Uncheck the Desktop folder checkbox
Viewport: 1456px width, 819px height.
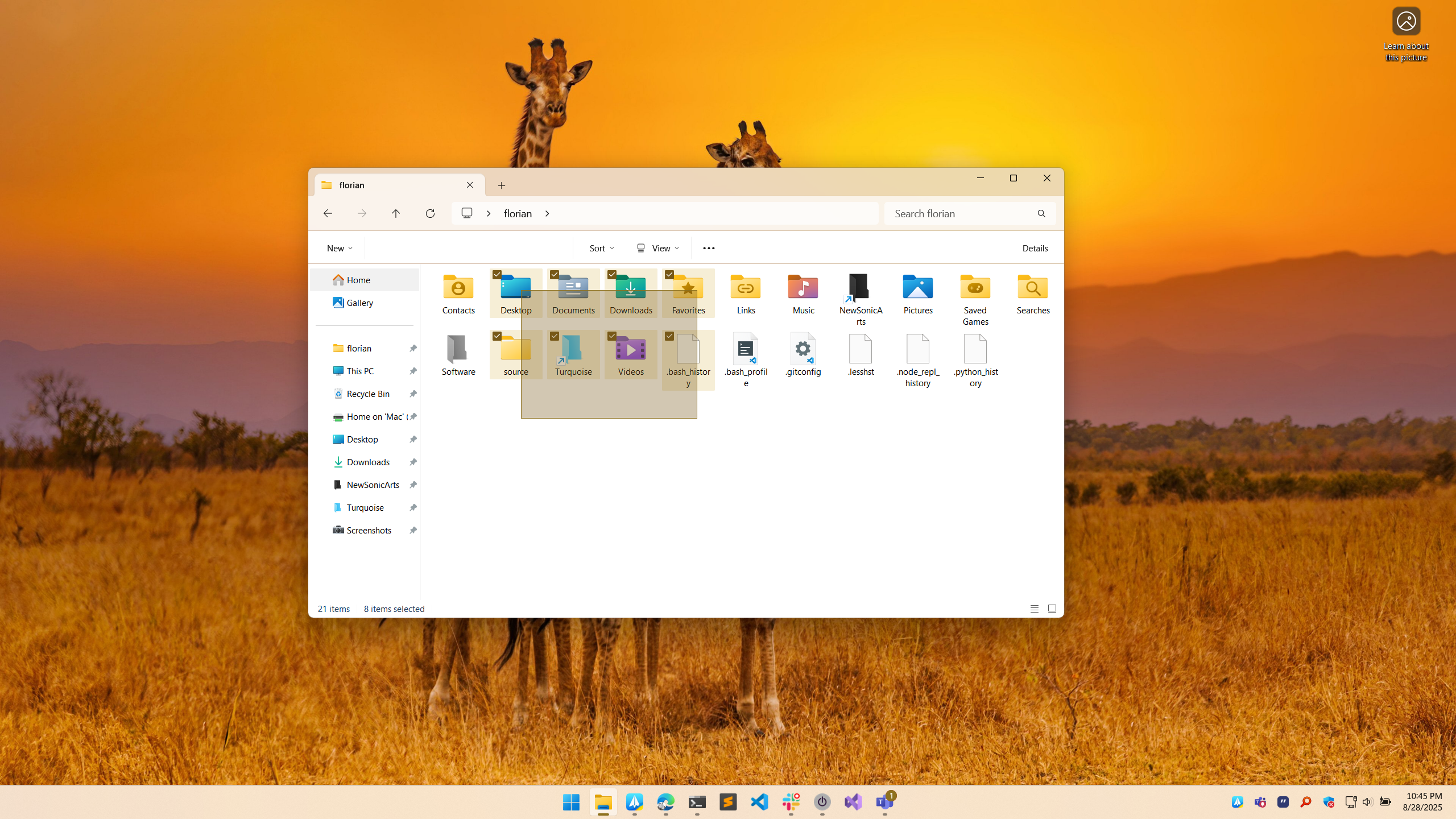point(497,275)
